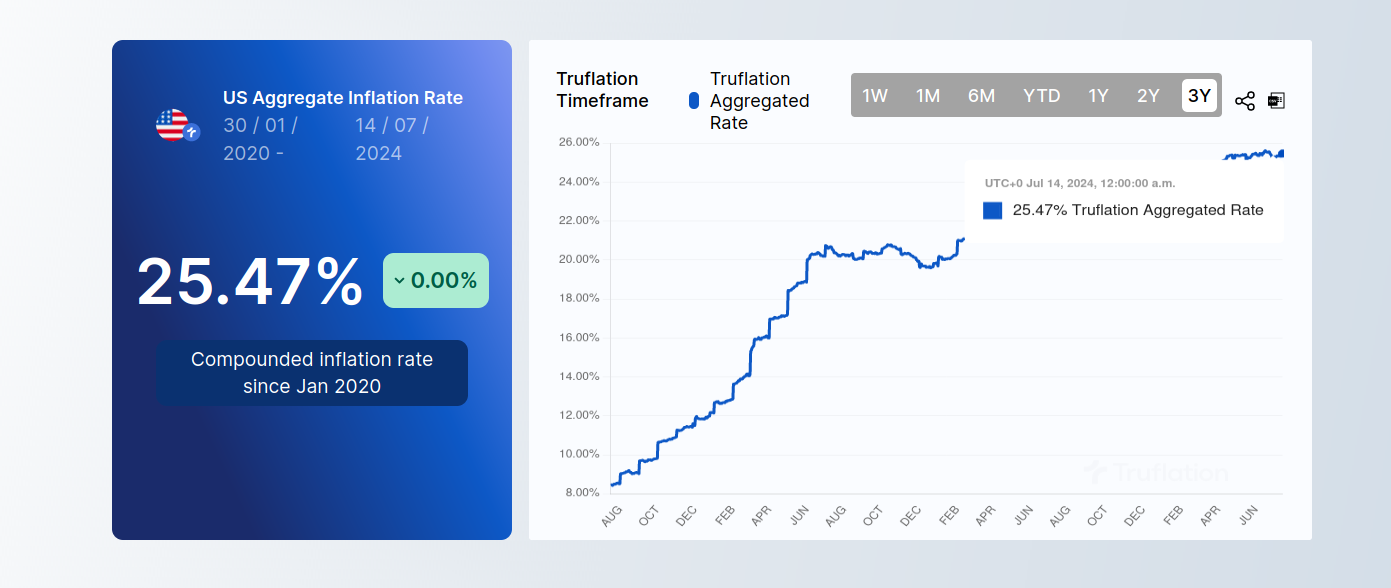Switch to the 6M timeframe

tap(982, 96)
